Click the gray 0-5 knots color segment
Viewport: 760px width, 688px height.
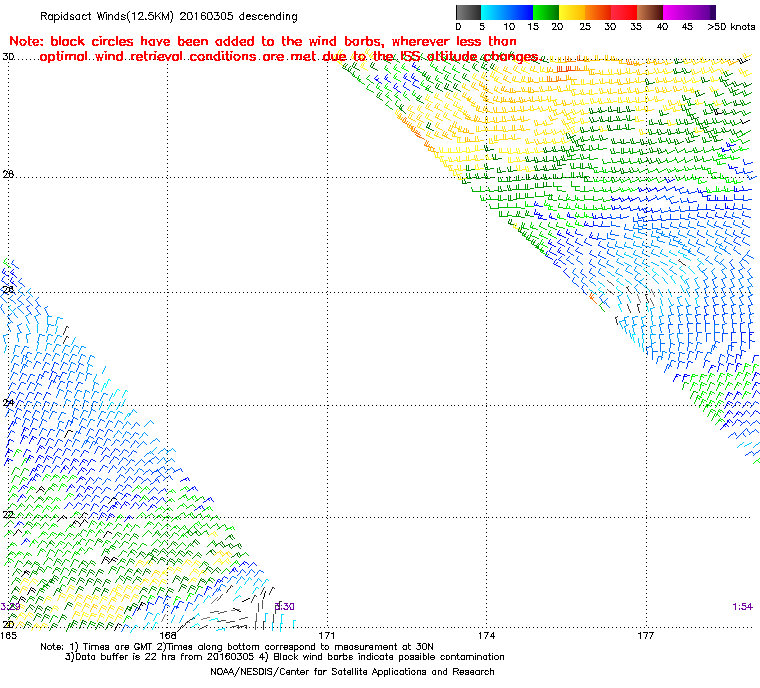468,12
